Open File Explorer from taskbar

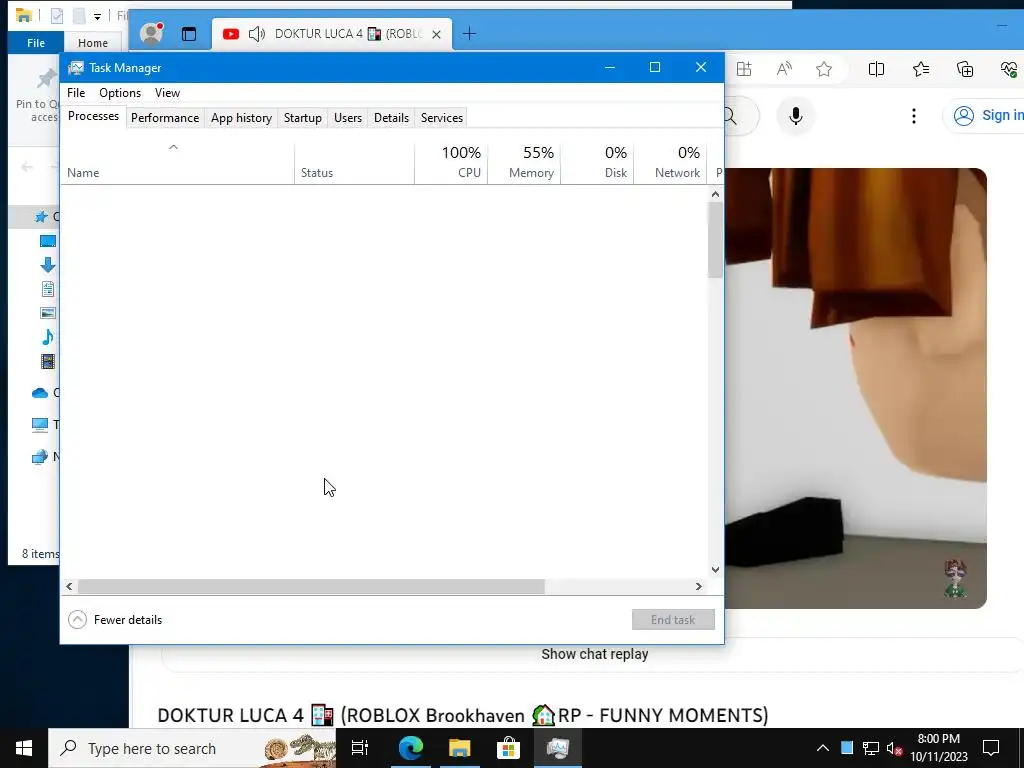pyautogui.click(x=460, y=748)
